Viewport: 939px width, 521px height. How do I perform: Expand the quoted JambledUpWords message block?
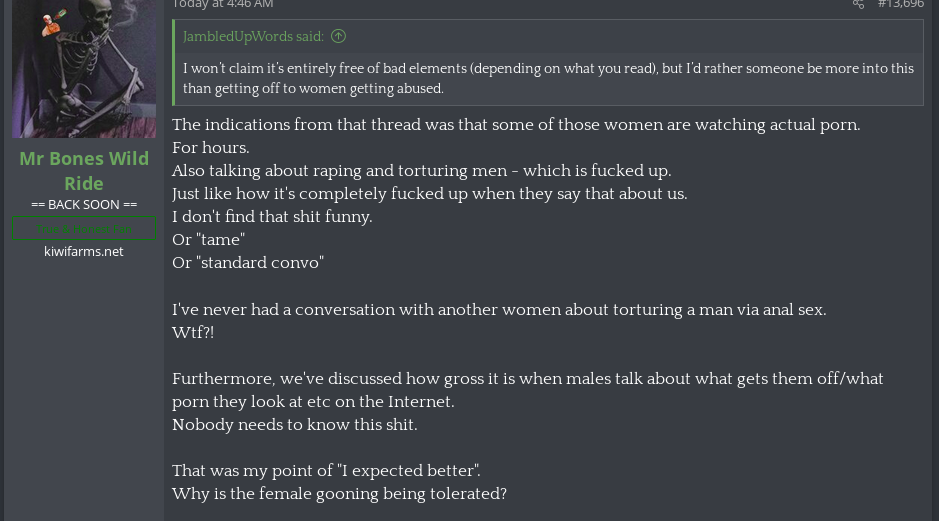(x=548, y=63)
